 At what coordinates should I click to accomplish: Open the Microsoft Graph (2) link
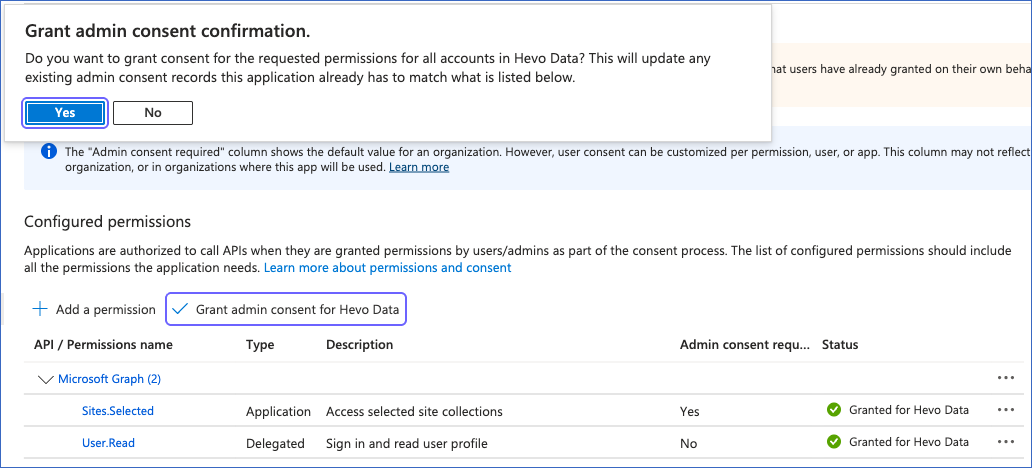pyautogui.click(x=109, y=379)
